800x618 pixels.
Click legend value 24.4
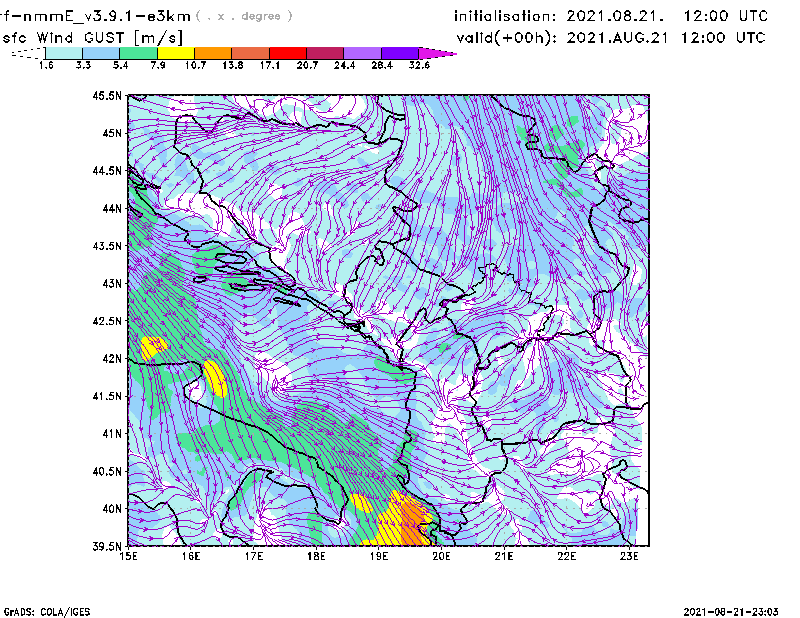click(x=344, y=65)
